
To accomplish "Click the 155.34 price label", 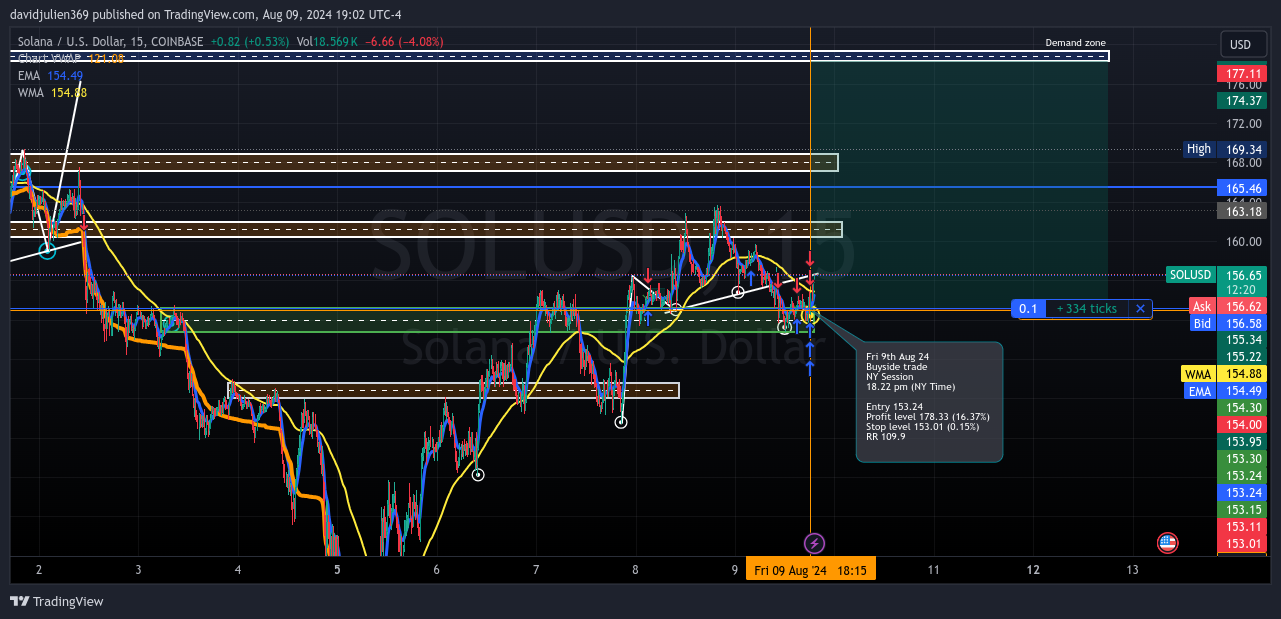I will (1242, 340).
